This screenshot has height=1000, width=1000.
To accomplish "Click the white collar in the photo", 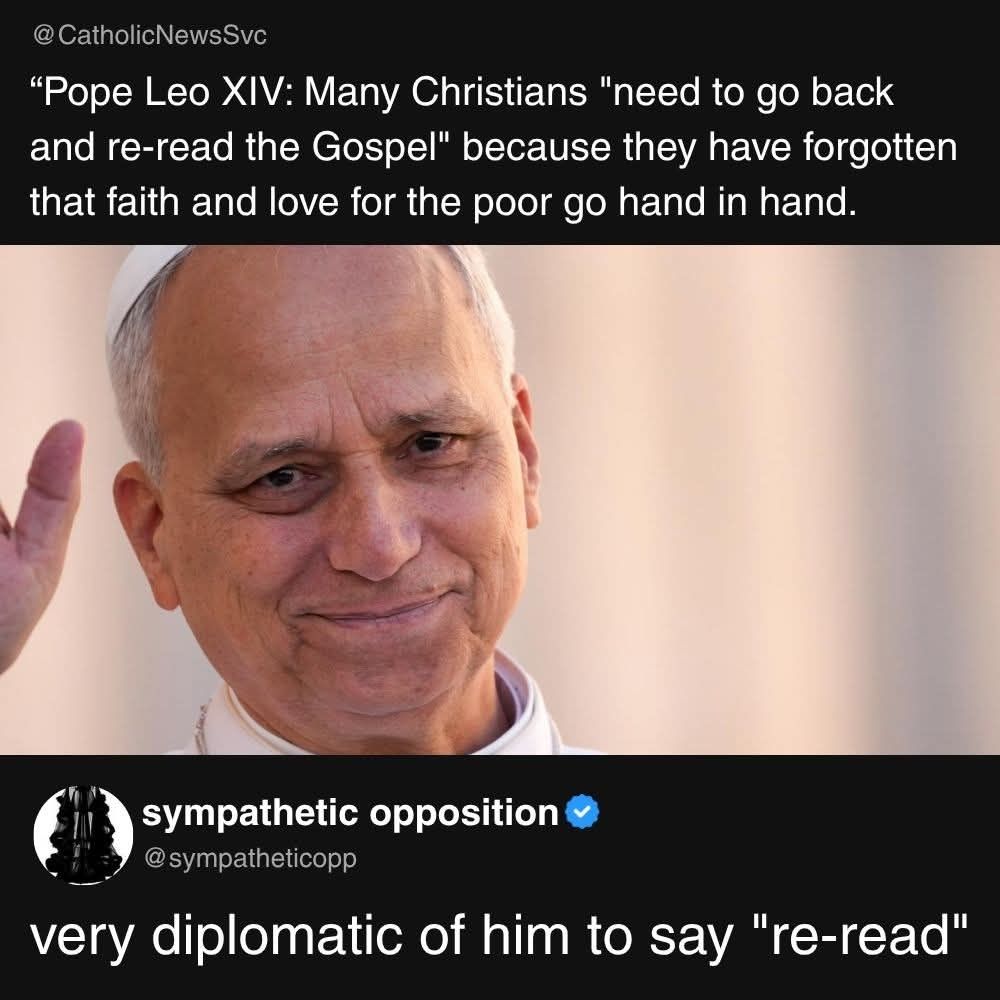I will click(x=370, y=727).
